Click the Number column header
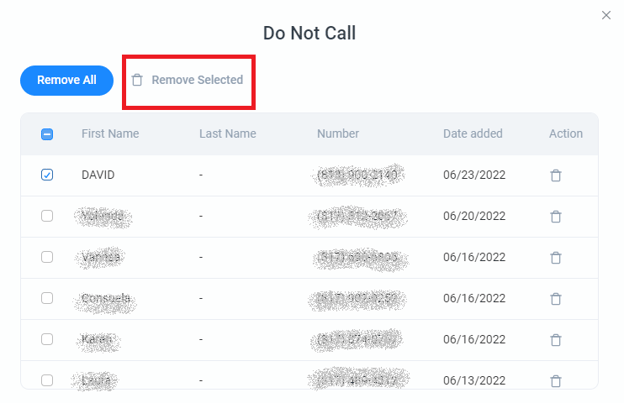The height and width of the screenshot is (403, 624). coord(338,134)
